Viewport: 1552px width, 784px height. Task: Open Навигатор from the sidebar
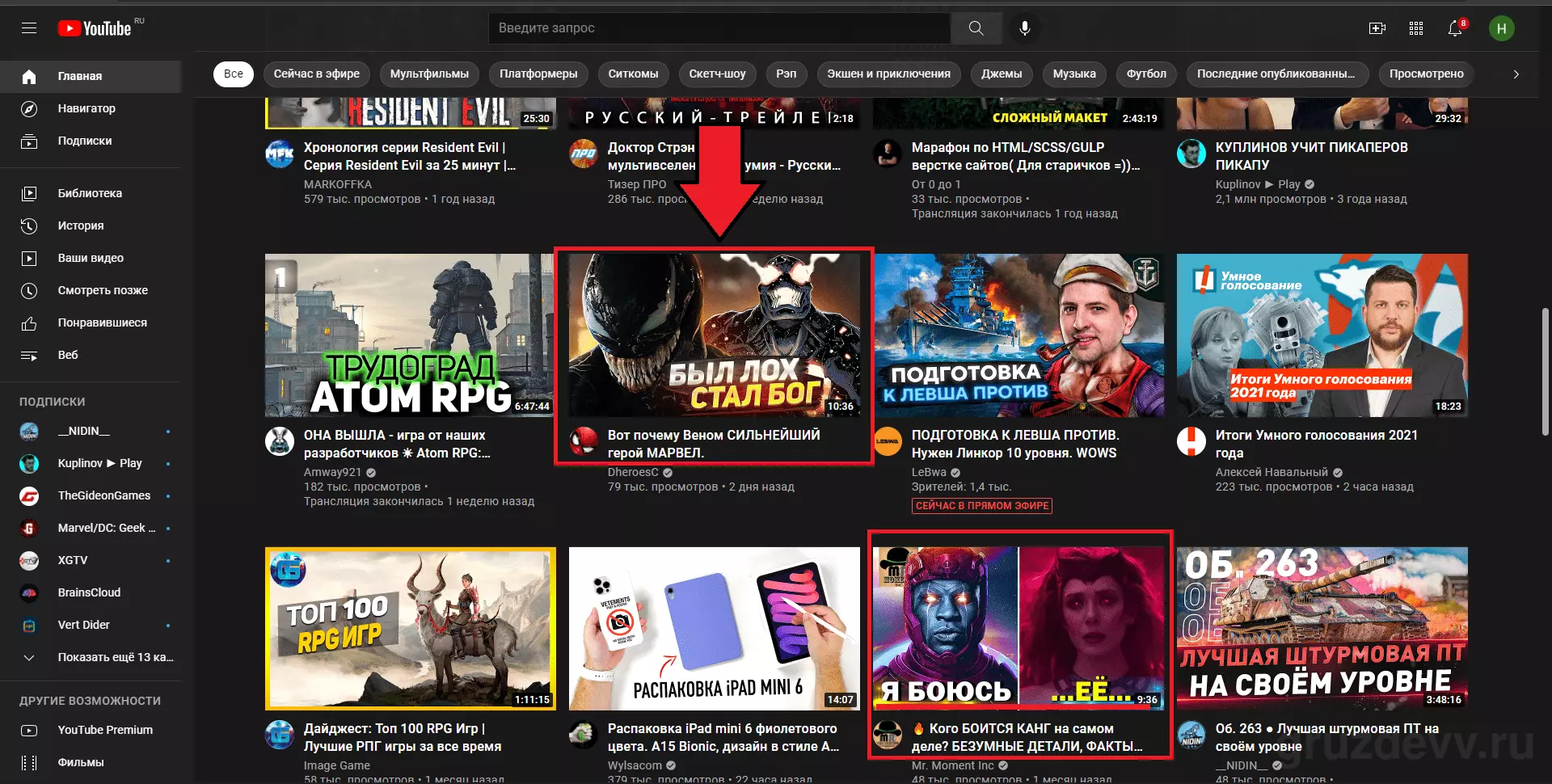[91, 108]
